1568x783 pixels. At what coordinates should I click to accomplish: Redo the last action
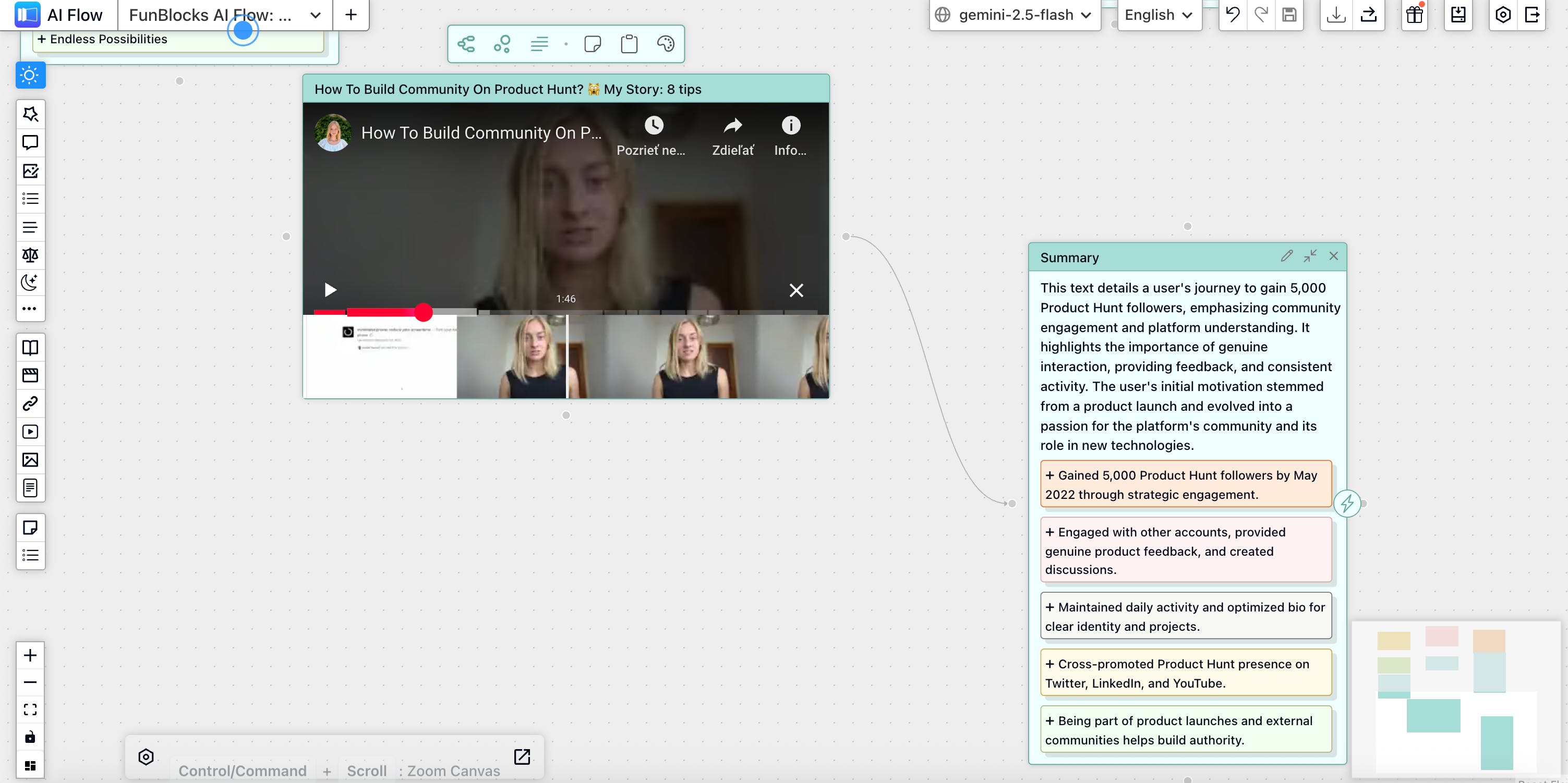point(1261,15)
